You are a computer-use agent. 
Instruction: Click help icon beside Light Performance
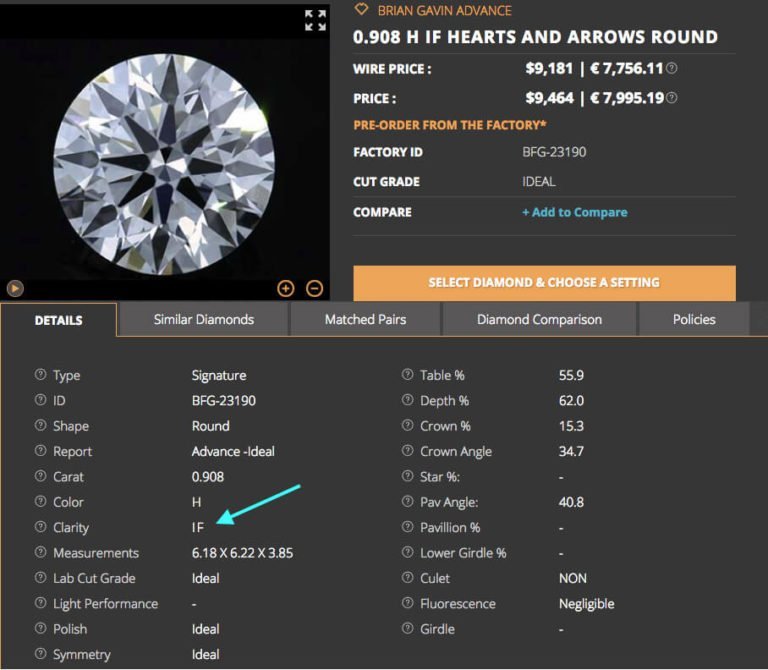(x=41, y=603)
